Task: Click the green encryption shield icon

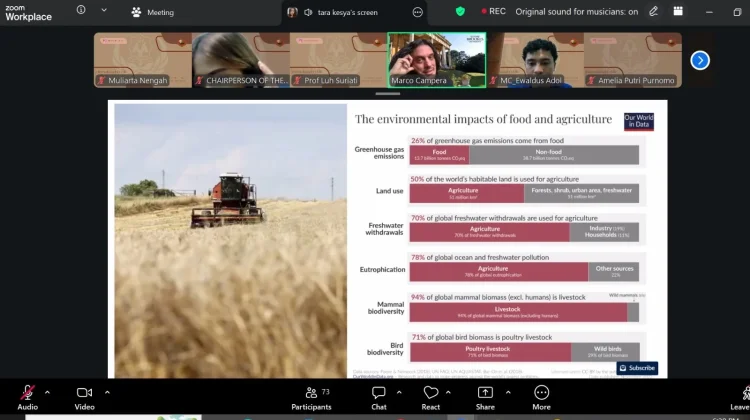Action: (460, 11)
